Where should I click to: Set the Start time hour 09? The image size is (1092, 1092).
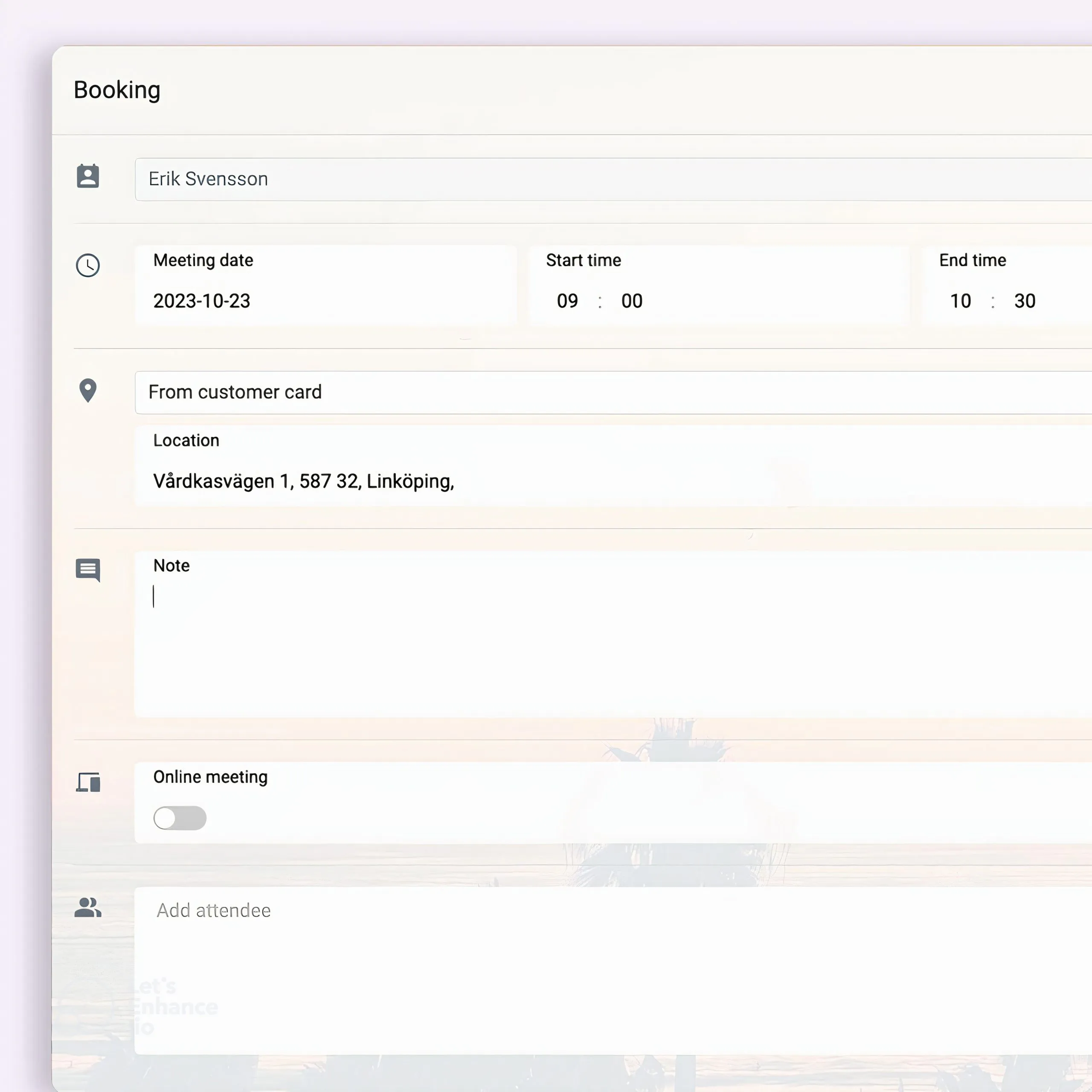567,301
